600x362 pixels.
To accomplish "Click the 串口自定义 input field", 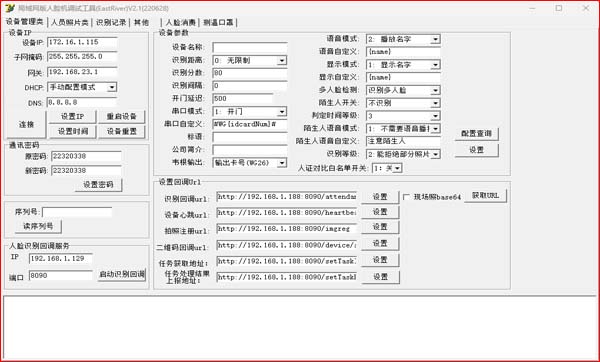I will (x=249, y=124).
